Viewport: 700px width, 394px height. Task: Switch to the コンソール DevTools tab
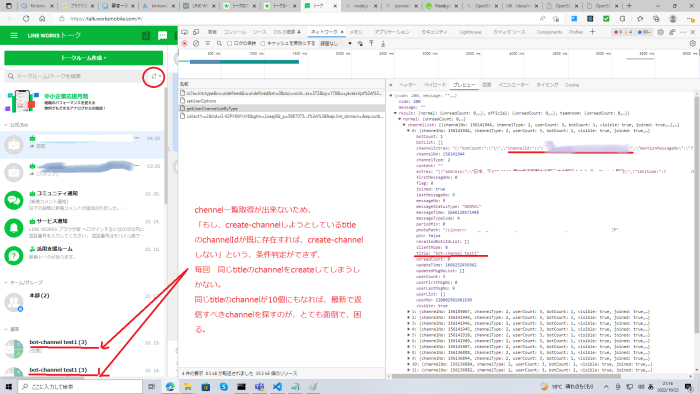[x=235, y=32]
